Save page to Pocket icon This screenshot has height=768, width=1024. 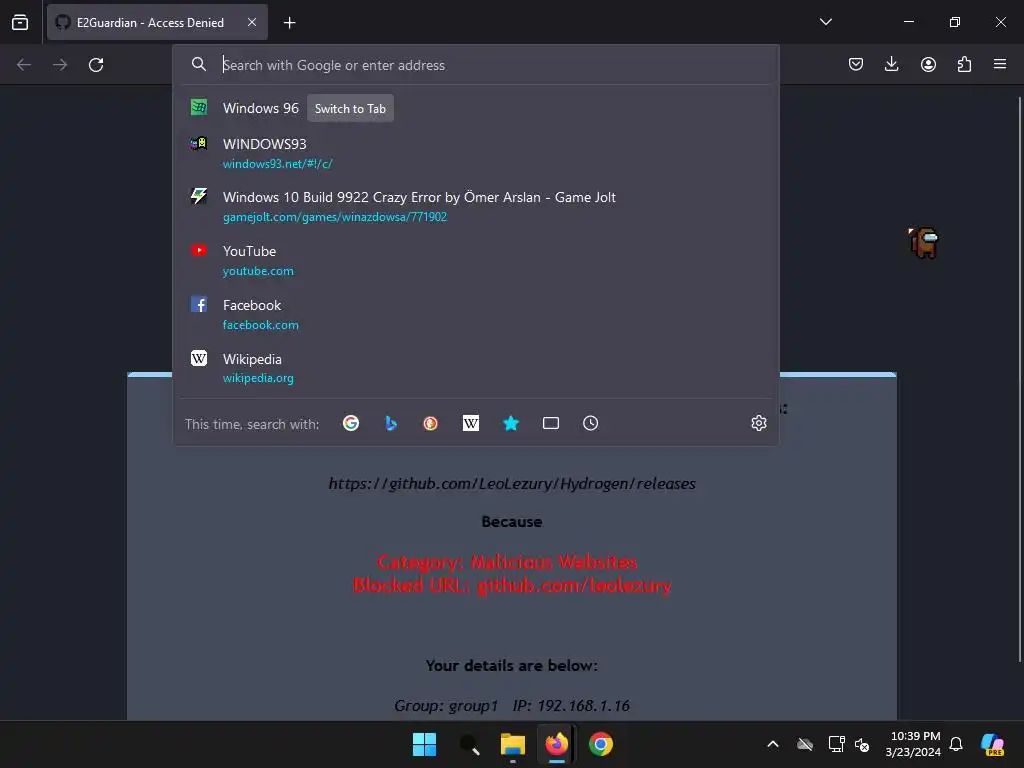click(x=856, y=64)
